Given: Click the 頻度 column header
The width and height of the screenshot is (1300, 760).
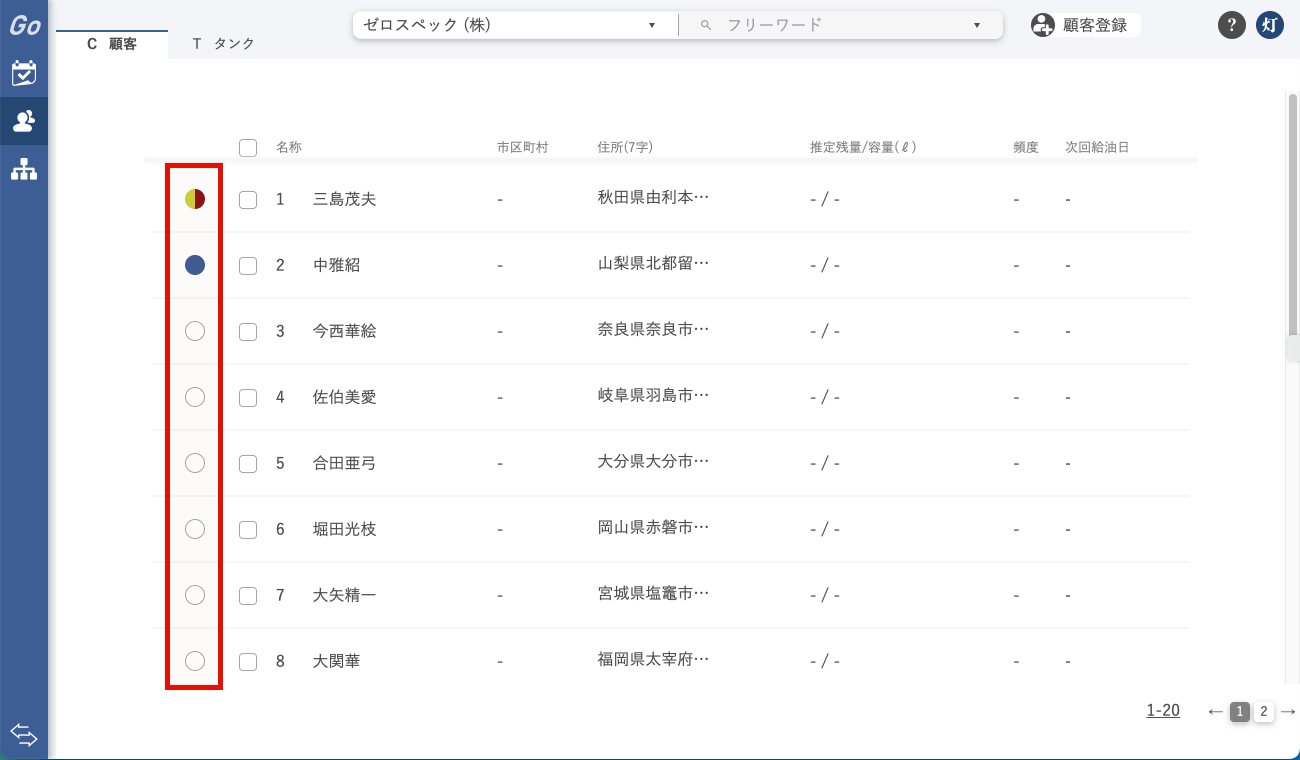Looking at the screenshot, I should (1026, 148).
